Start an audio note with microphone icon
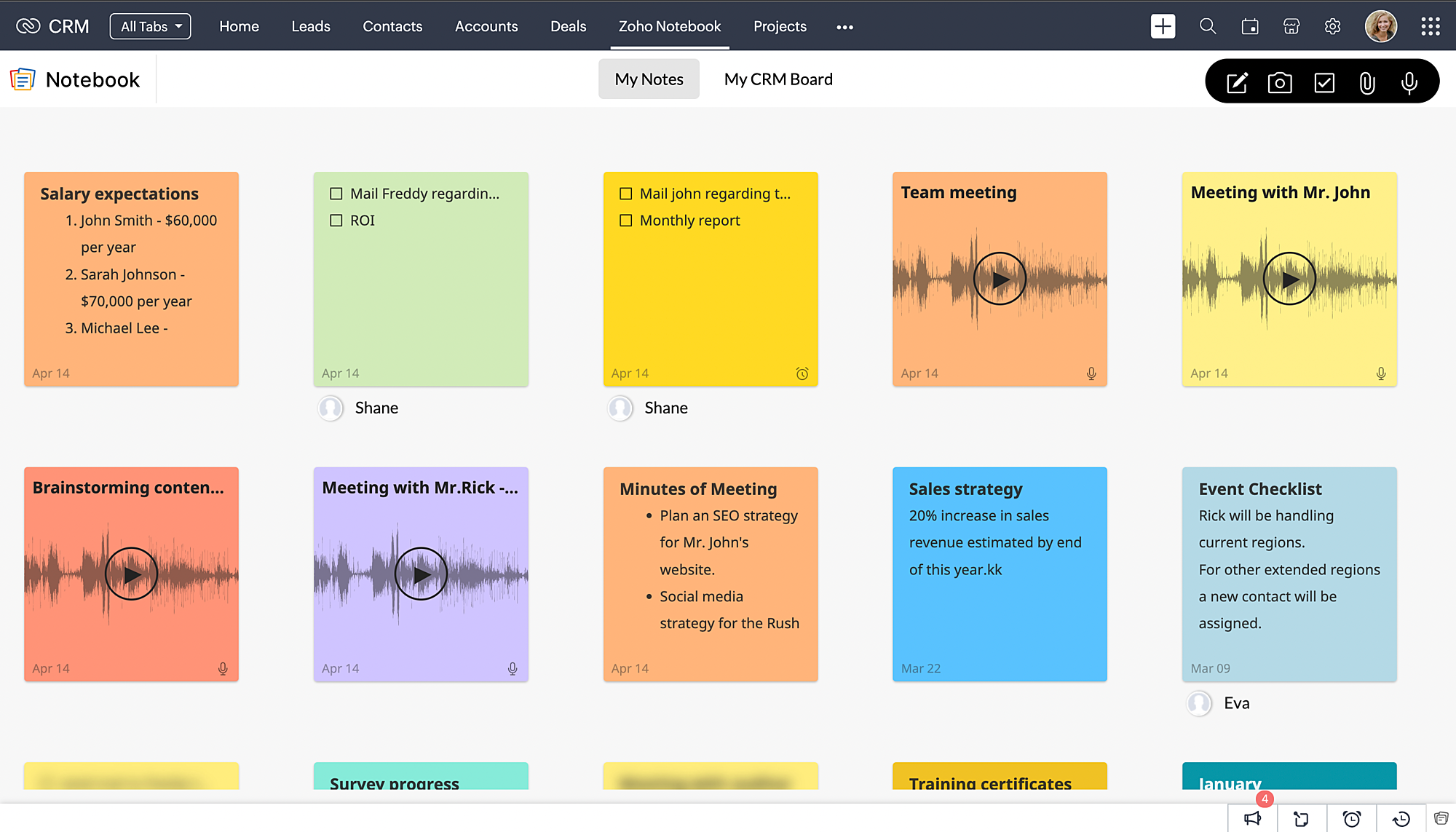This screenshot has width=1456, height=832. tap(1409, 82)
